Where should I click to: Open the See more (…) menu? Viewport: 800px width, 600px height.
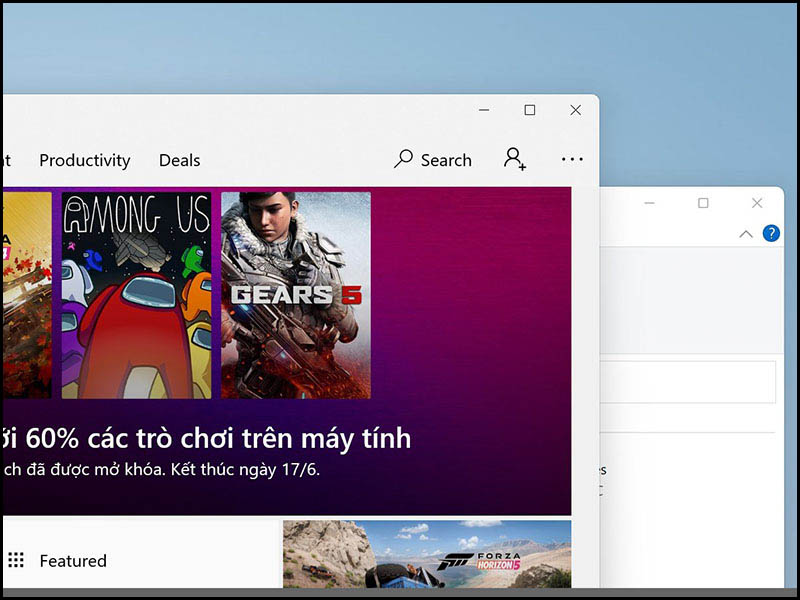(x=572, y=159)
